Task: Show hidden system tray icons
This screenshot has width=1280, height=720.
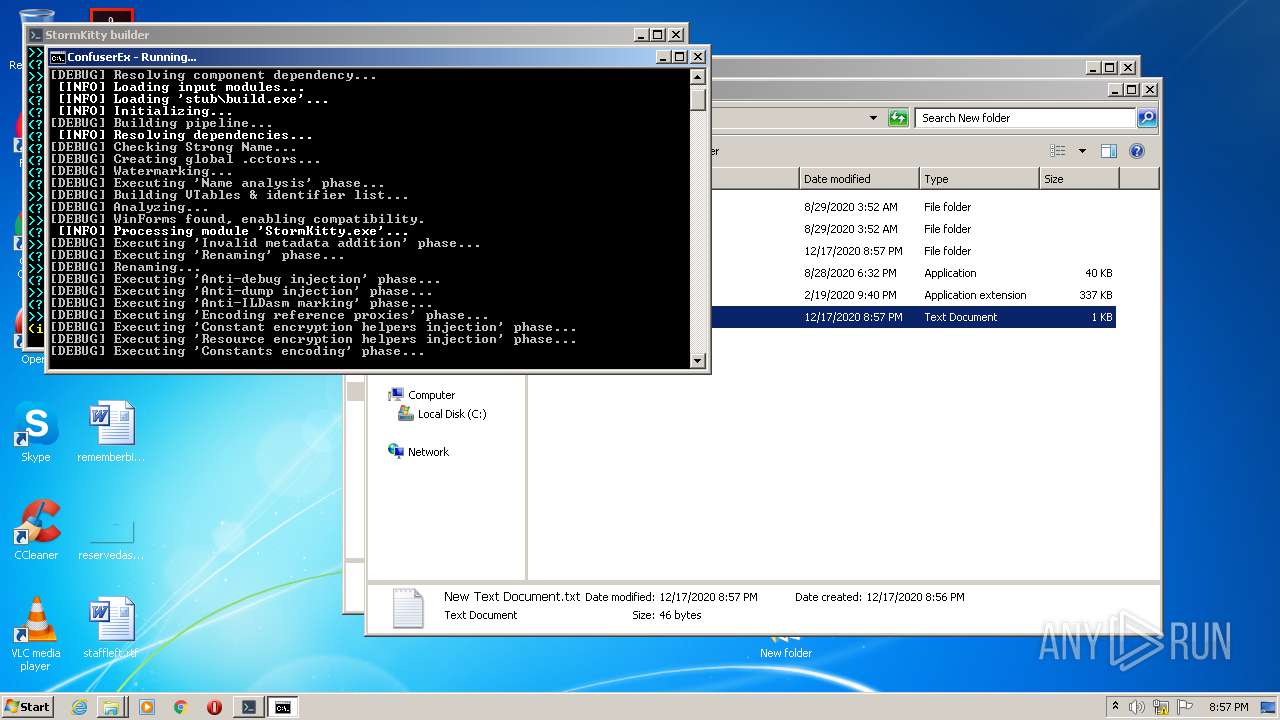Action: (x=1115, y=706)
